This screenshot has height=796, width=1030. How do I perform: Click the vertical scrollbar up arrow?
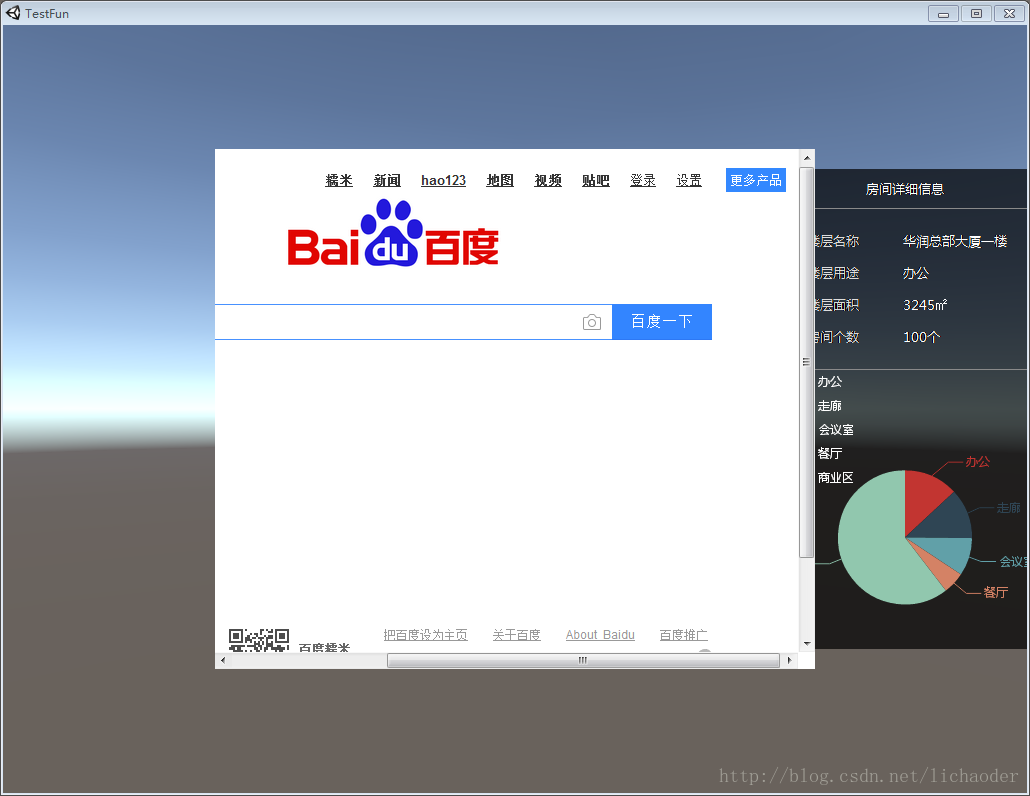click(x=807, y=158)
